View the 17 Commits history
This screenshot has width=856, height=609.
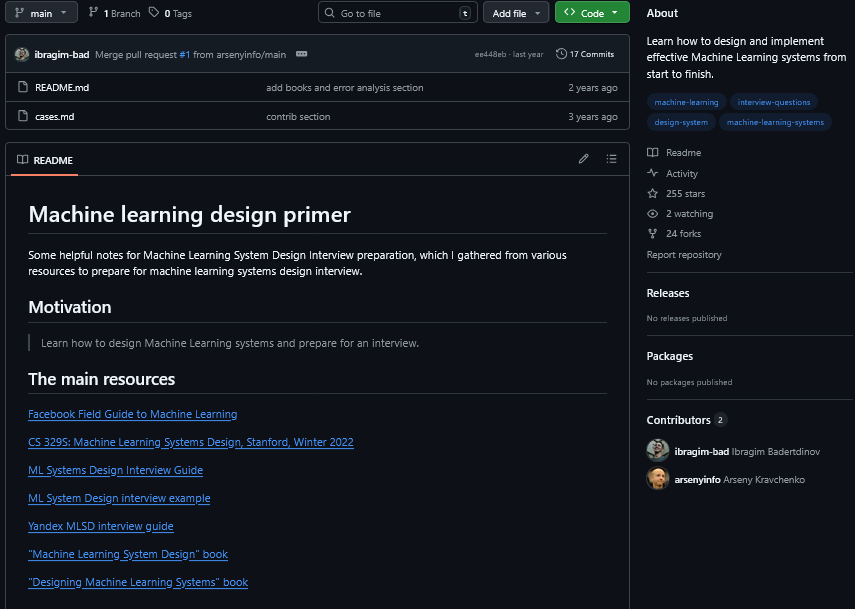[x=585, y=54]
